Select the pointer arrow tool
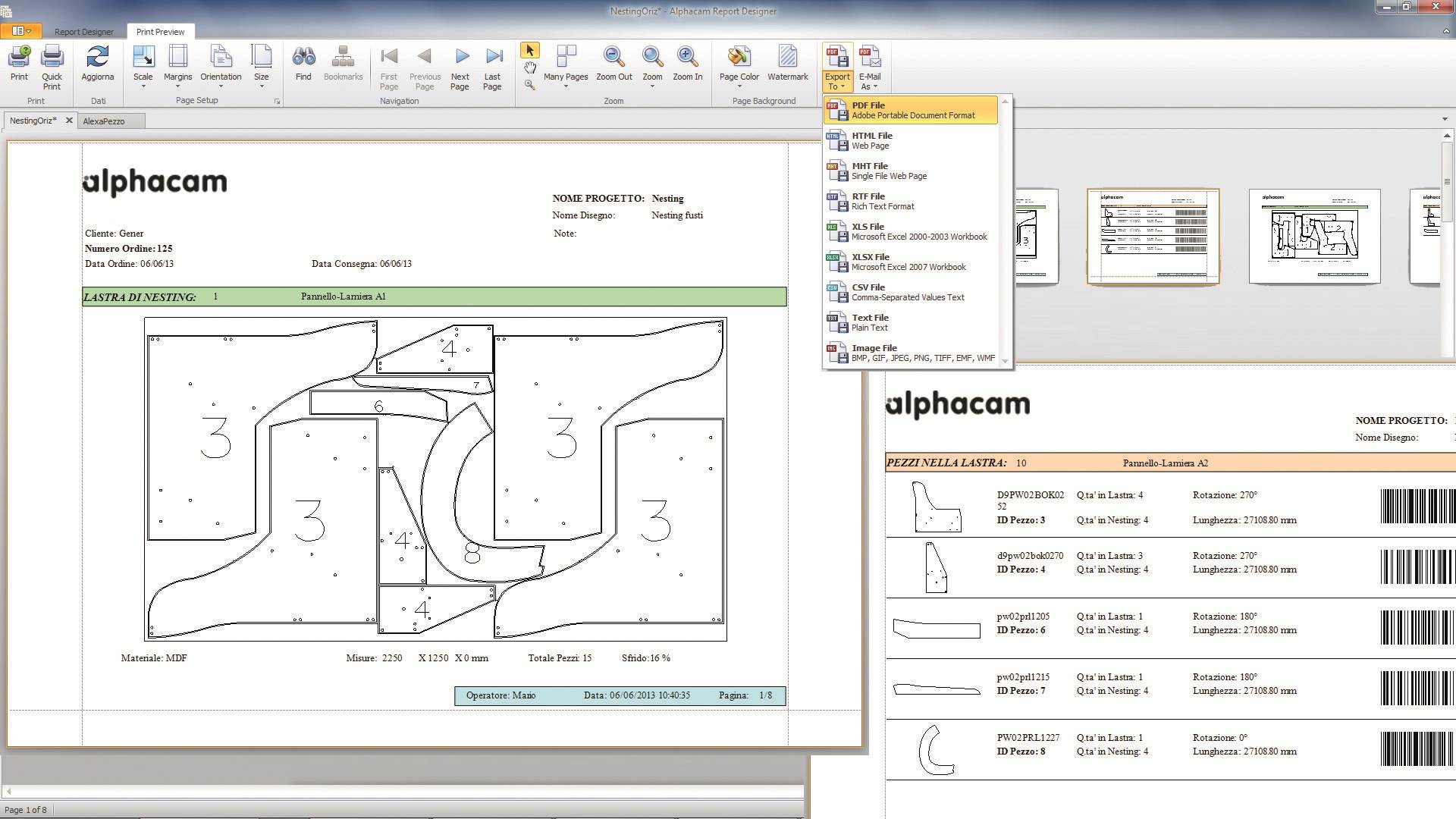The height and width of the screenshot is (819, 1456). (529, 50)
